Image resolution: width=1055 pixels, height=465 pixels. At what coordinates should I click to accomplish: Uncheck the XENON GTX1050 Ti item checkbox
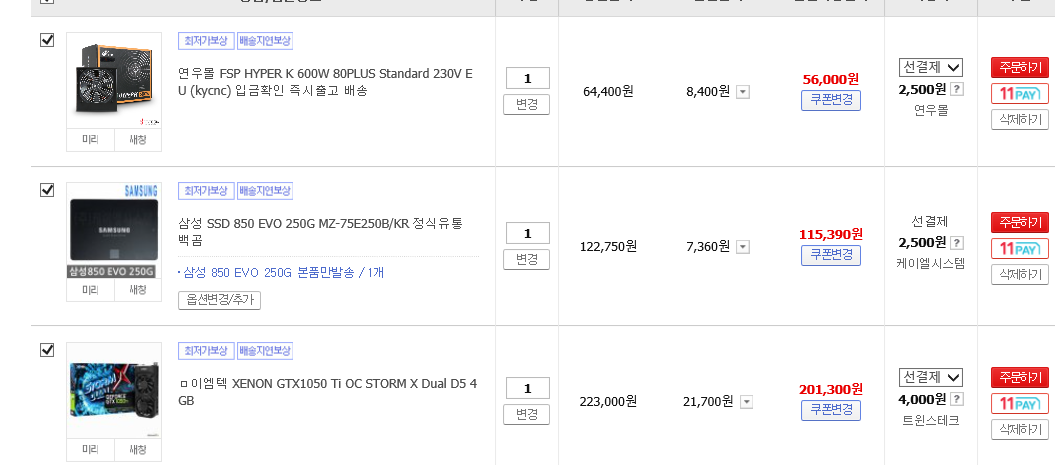[x=46, y=350]
